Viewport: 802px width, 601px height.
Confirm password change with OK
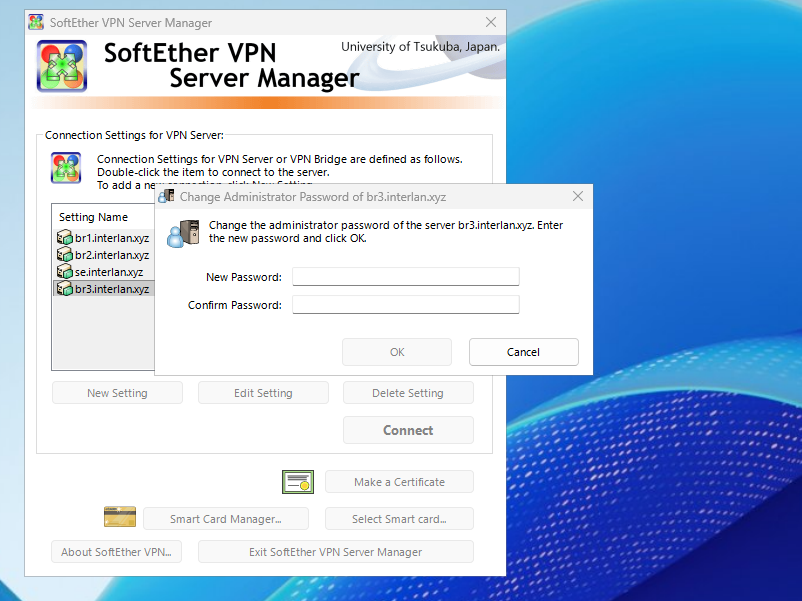point(397,352)
